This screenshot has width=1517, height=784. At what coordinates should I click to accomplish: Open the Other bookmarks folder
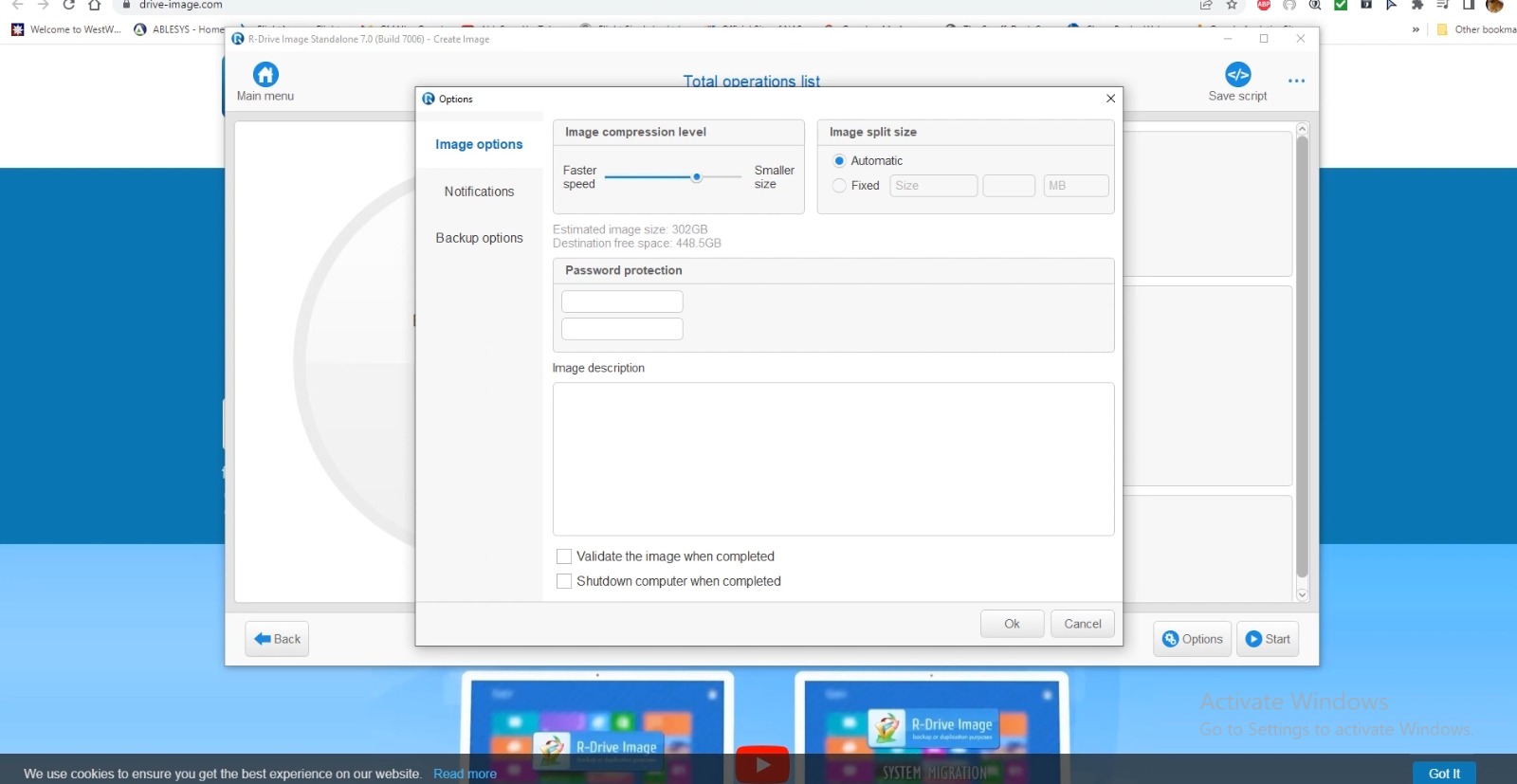tap(1476, 29)
